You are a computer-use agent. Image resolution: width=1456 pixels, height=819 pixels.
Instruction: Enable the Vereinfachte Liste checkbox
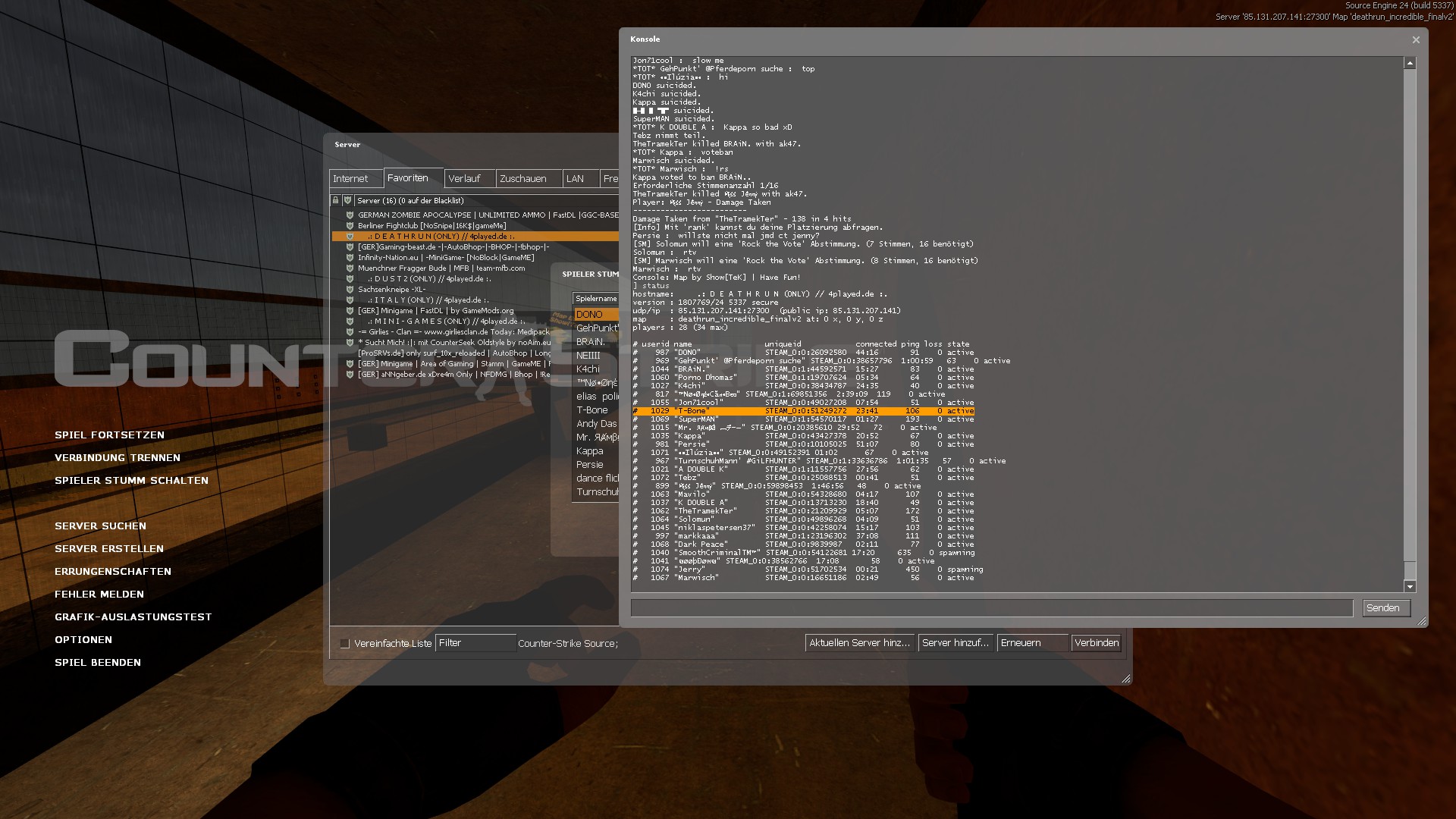(345, 644)
